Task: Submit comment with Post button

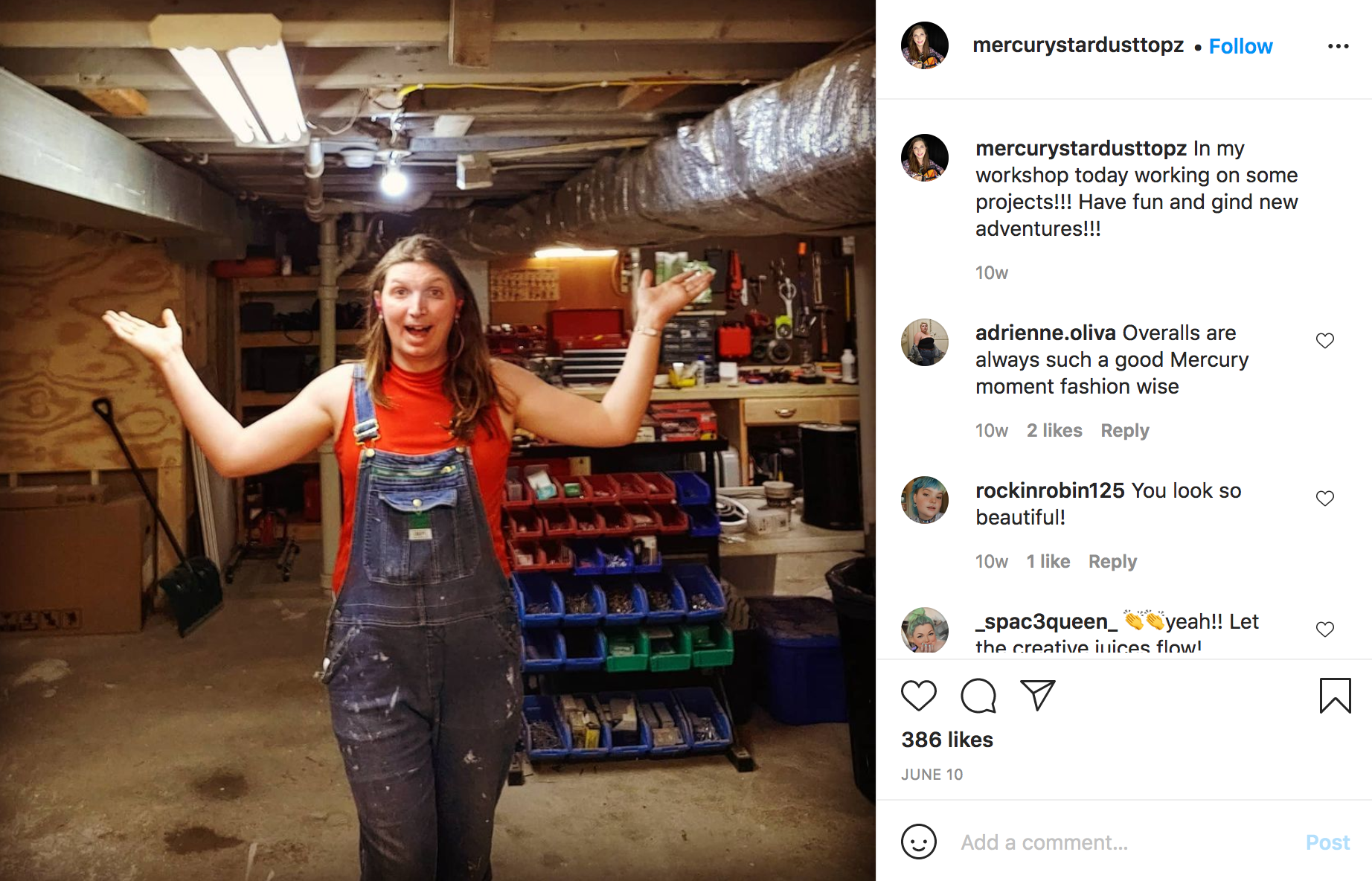Action: tap(1327, 842)
